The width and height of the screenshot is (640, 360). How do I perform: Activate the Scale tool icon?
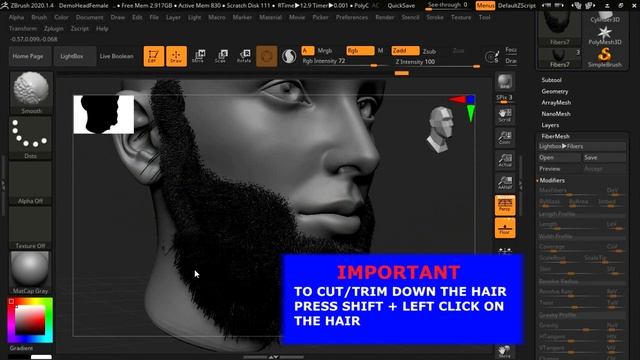tap(221, 56)
